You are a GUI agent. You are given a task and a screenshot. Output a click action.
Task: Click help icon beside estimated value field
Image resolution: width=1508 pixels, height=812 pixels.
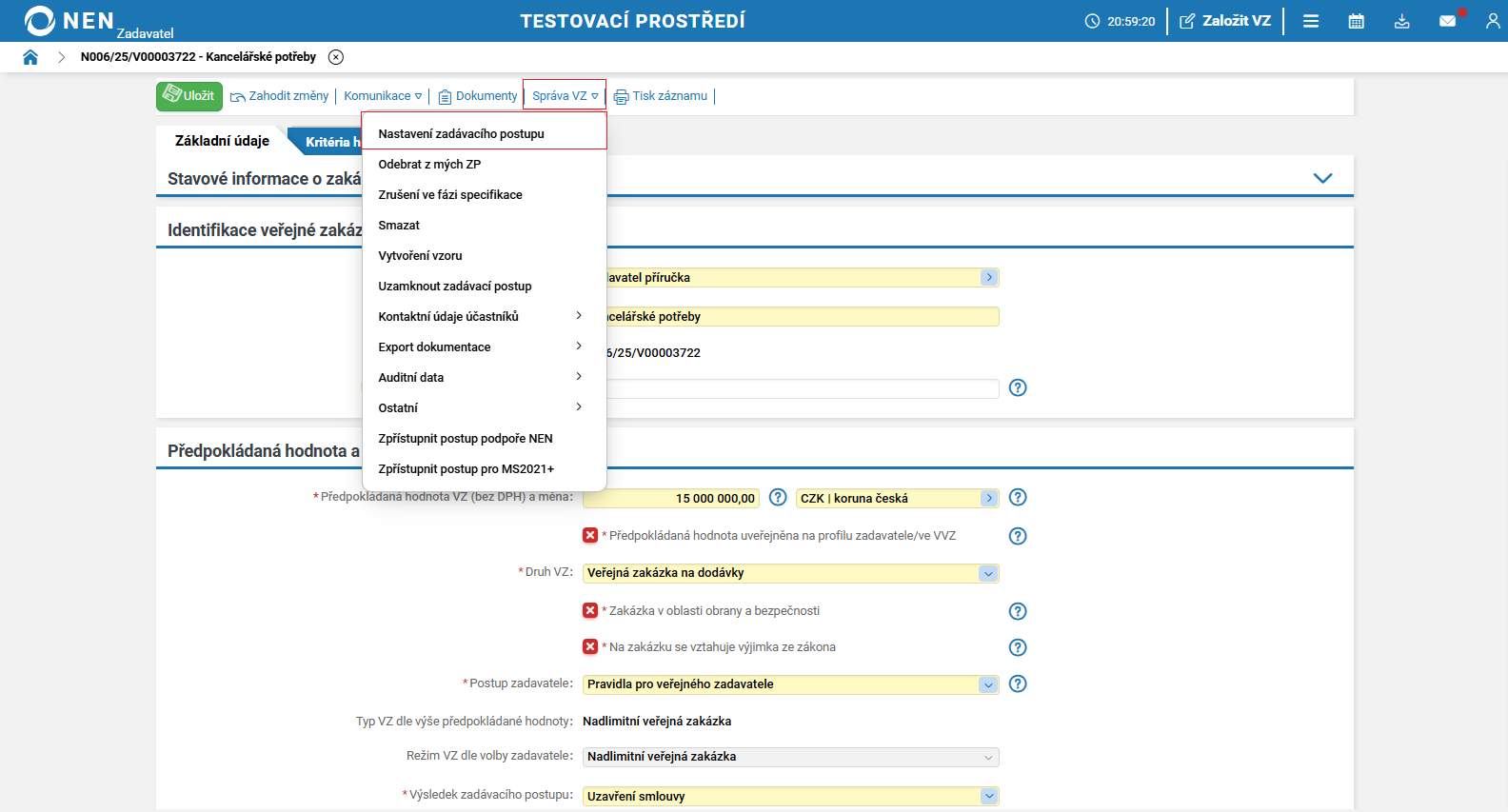778,498
